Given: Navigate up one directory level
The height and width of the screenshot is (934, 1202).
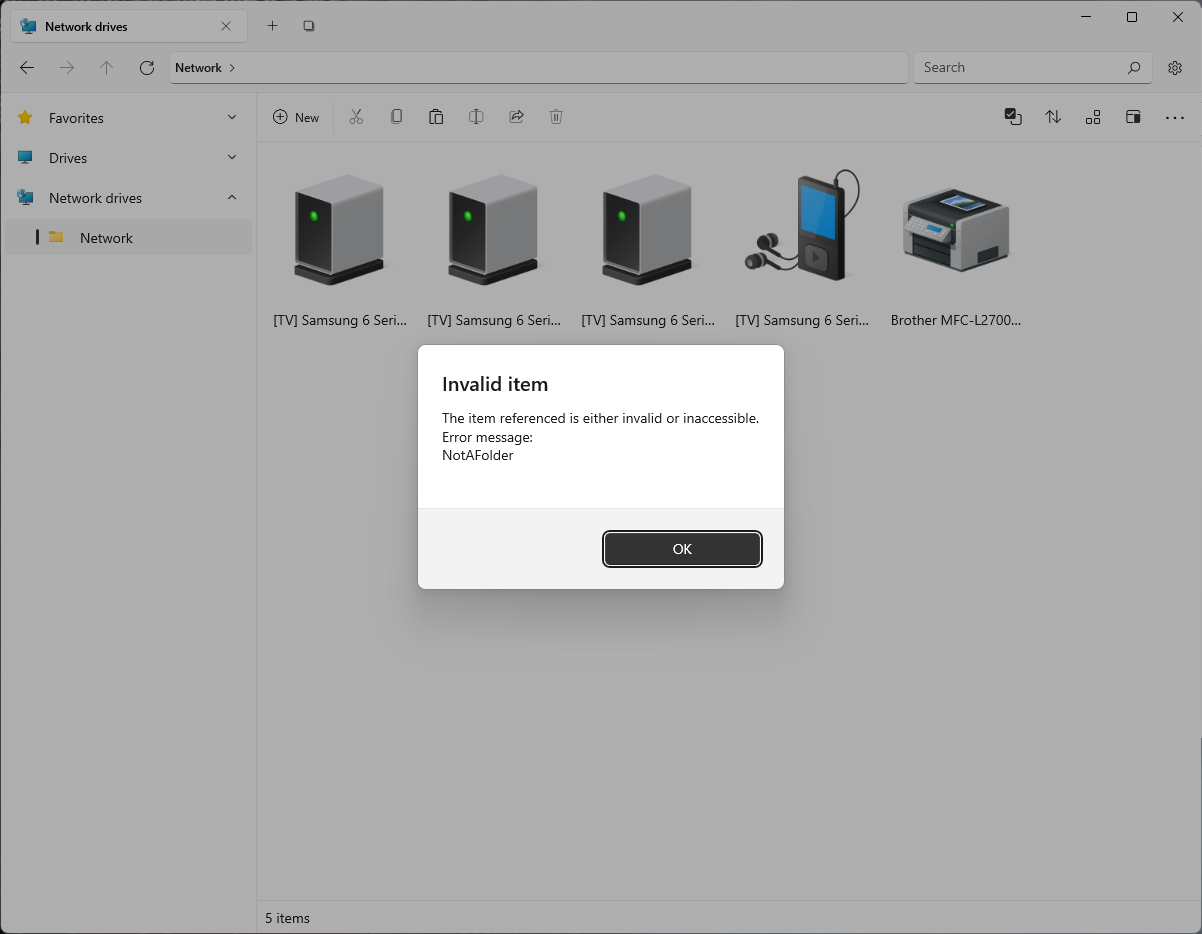Looking at the screenshot, I should tap(107, 68).
